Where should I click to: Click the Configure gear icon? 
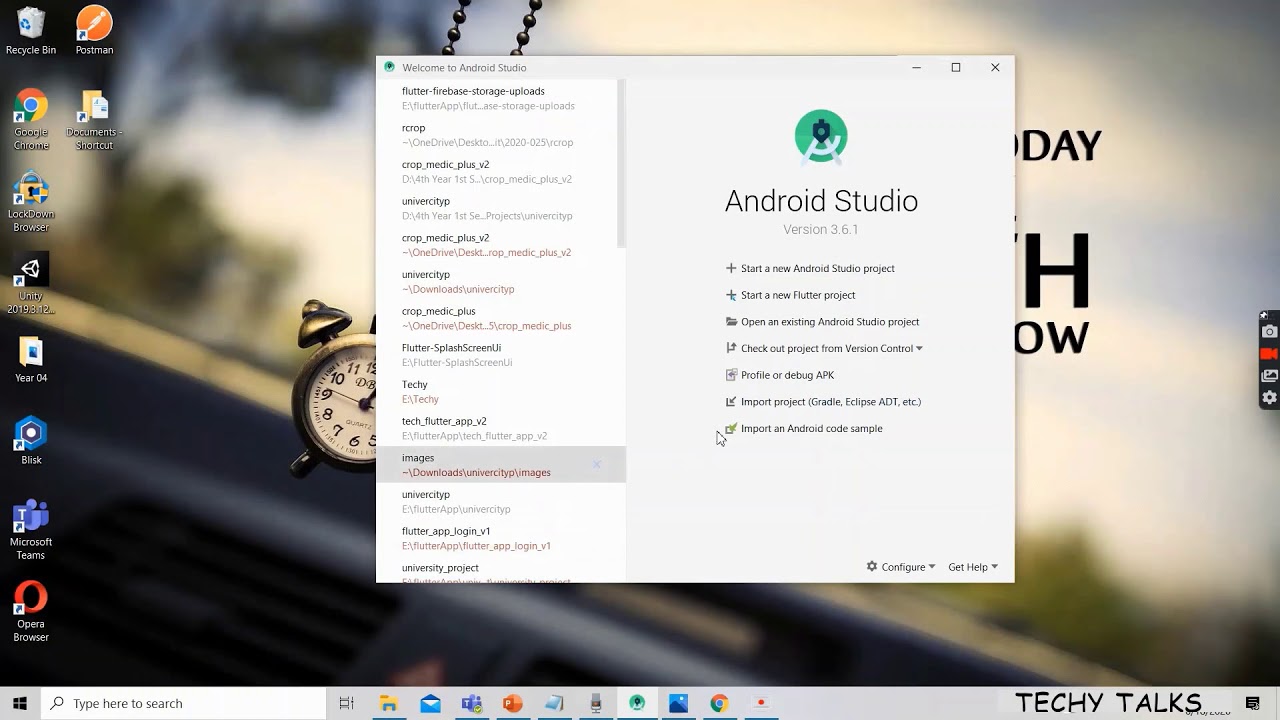(872, 566)
